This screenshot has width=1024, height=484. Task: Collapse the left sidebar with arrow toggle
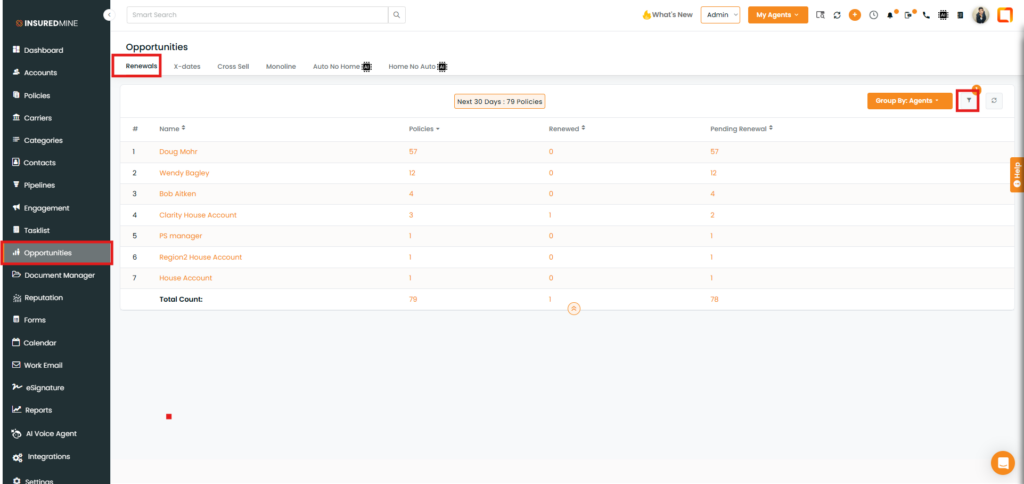[x=108, y=14]
